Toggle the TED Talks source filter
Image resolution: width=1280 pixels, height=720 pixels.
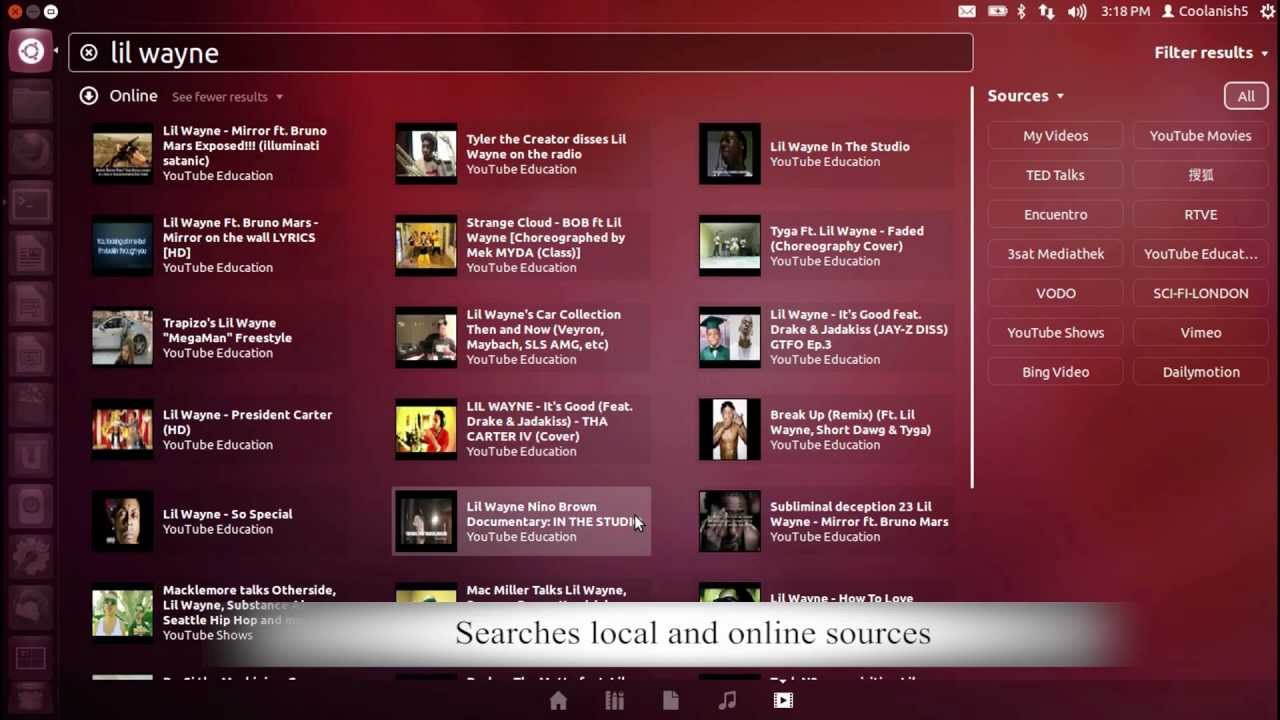pos(1055,175)
